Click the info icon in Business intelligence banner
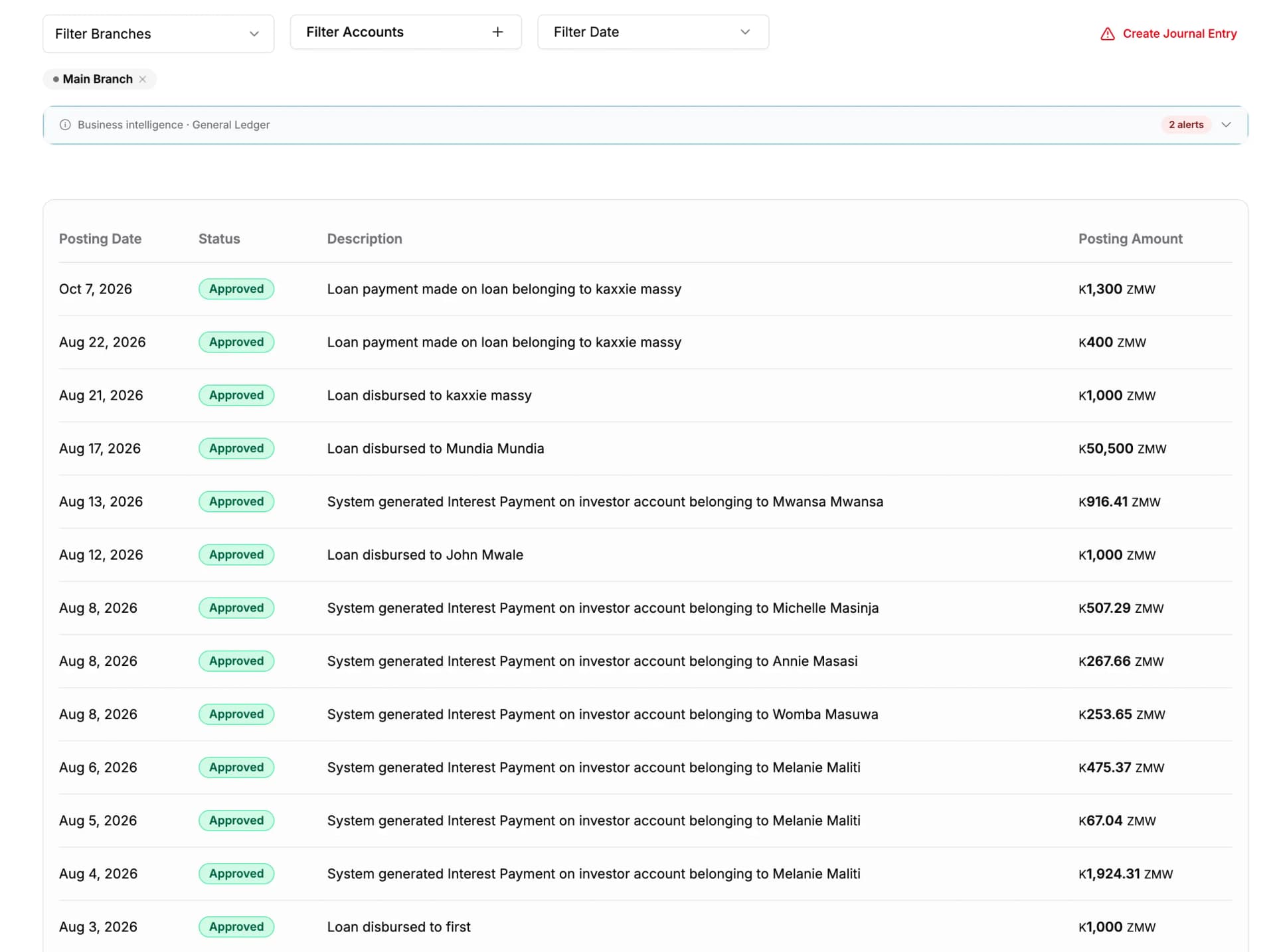This screenshot has width=1275, height=952. (65, 125)
